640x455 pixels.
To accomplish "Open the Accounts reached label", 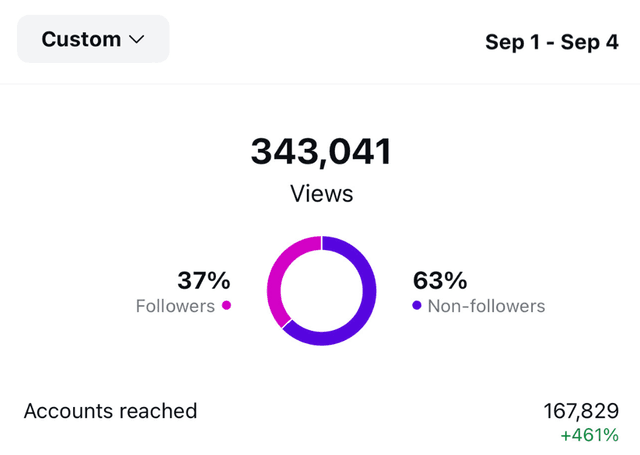I will click(110, 411).
